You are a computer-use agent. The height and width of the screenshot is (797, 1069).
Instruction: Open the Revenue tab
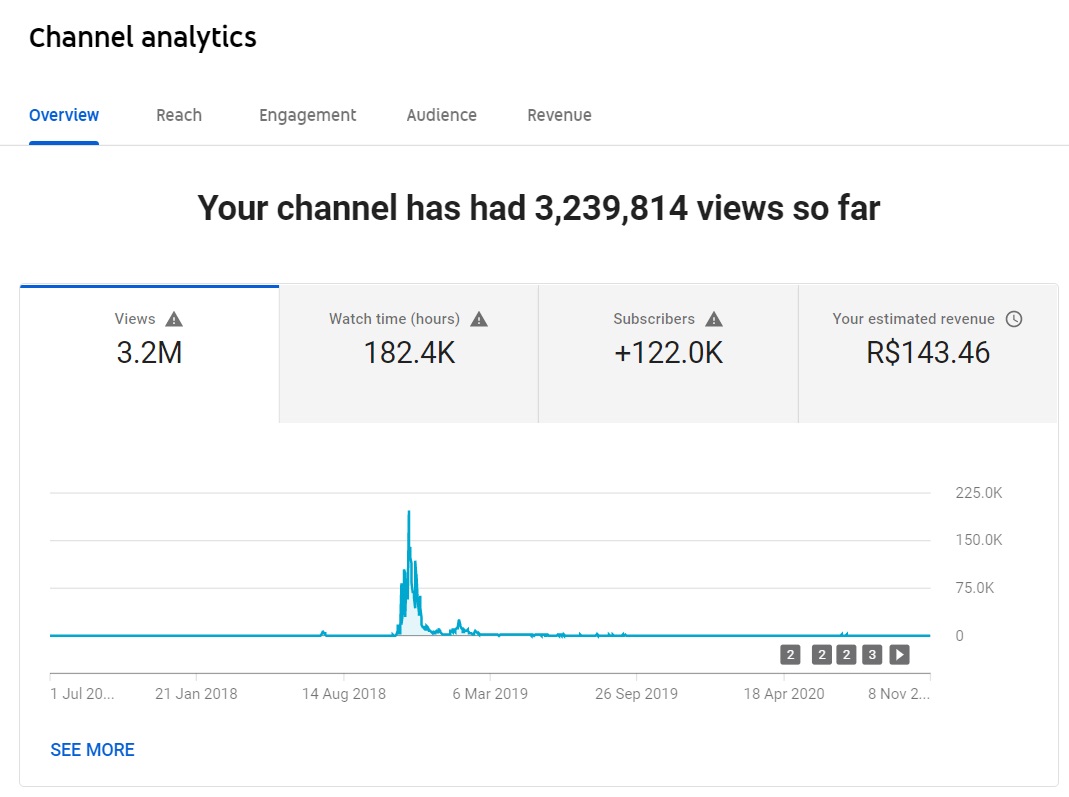(x=559, y=115)
